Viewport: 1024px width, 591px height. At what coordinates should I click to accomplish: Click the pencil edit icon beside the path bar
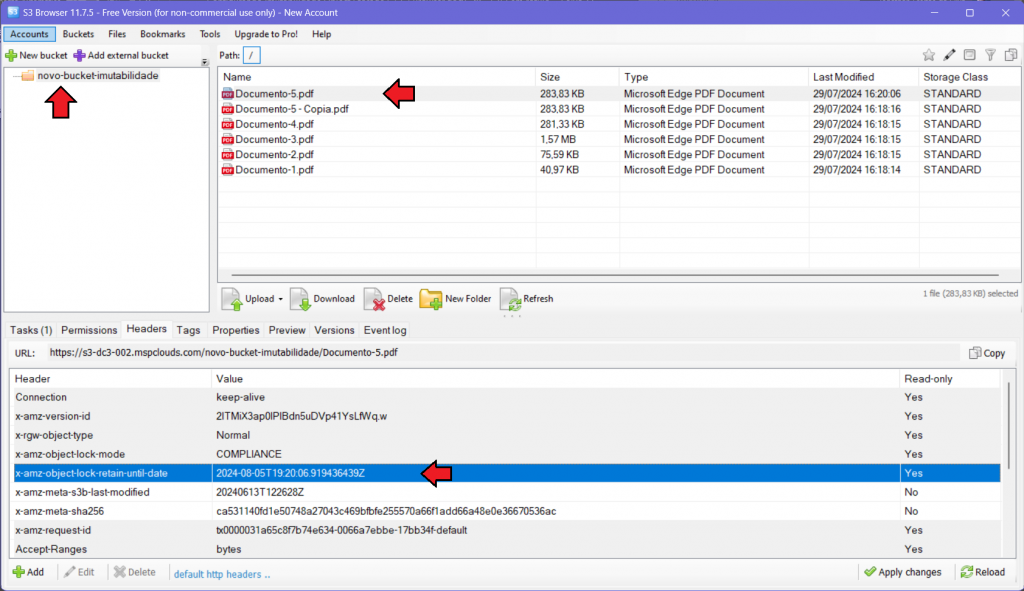[x=949, y=56]
